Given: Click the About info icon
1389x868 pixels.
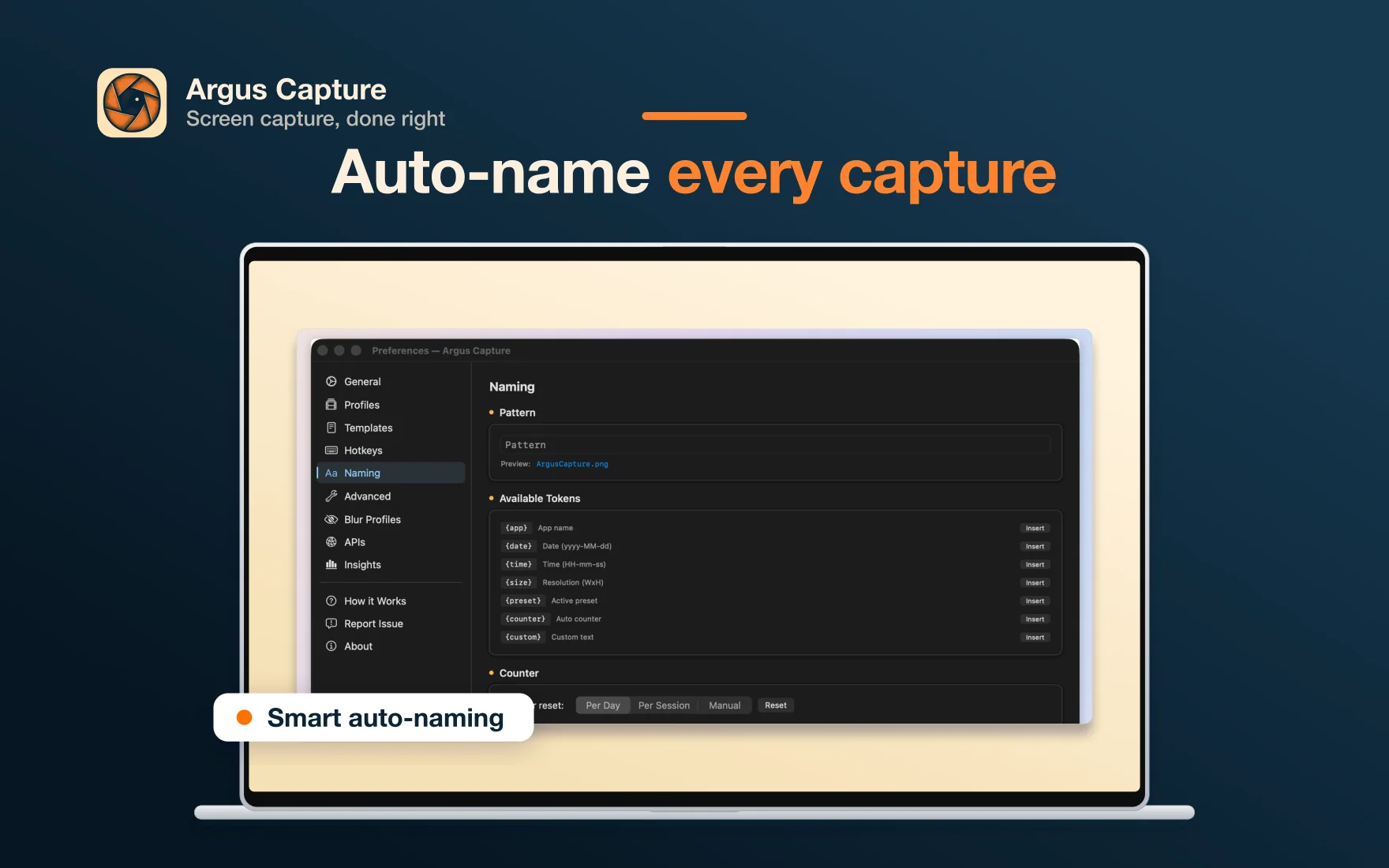Looking at the screenshot, I should pyautogui.click(x=331, y=646).
